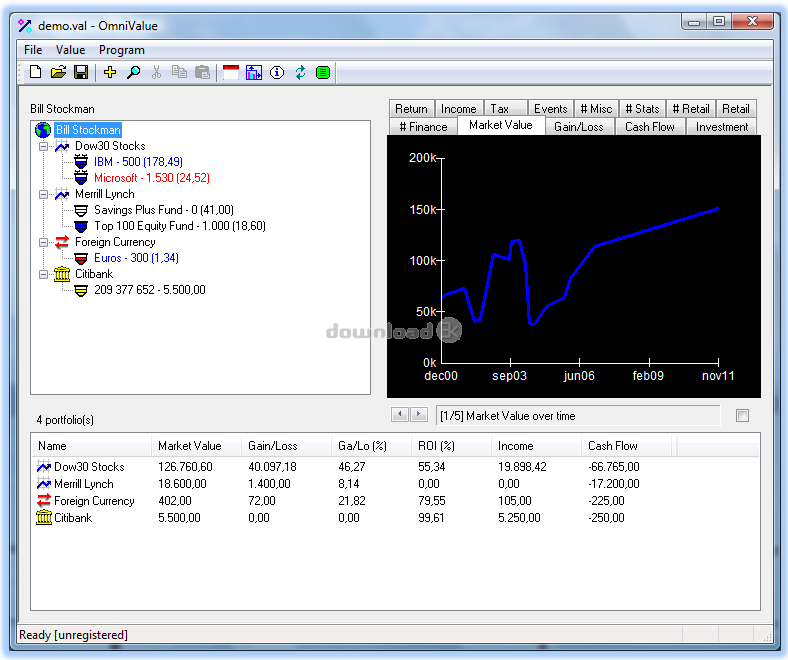788x660 pixels.
Task: Select Bill Stockman root tree item
Action: pos(88,130)
